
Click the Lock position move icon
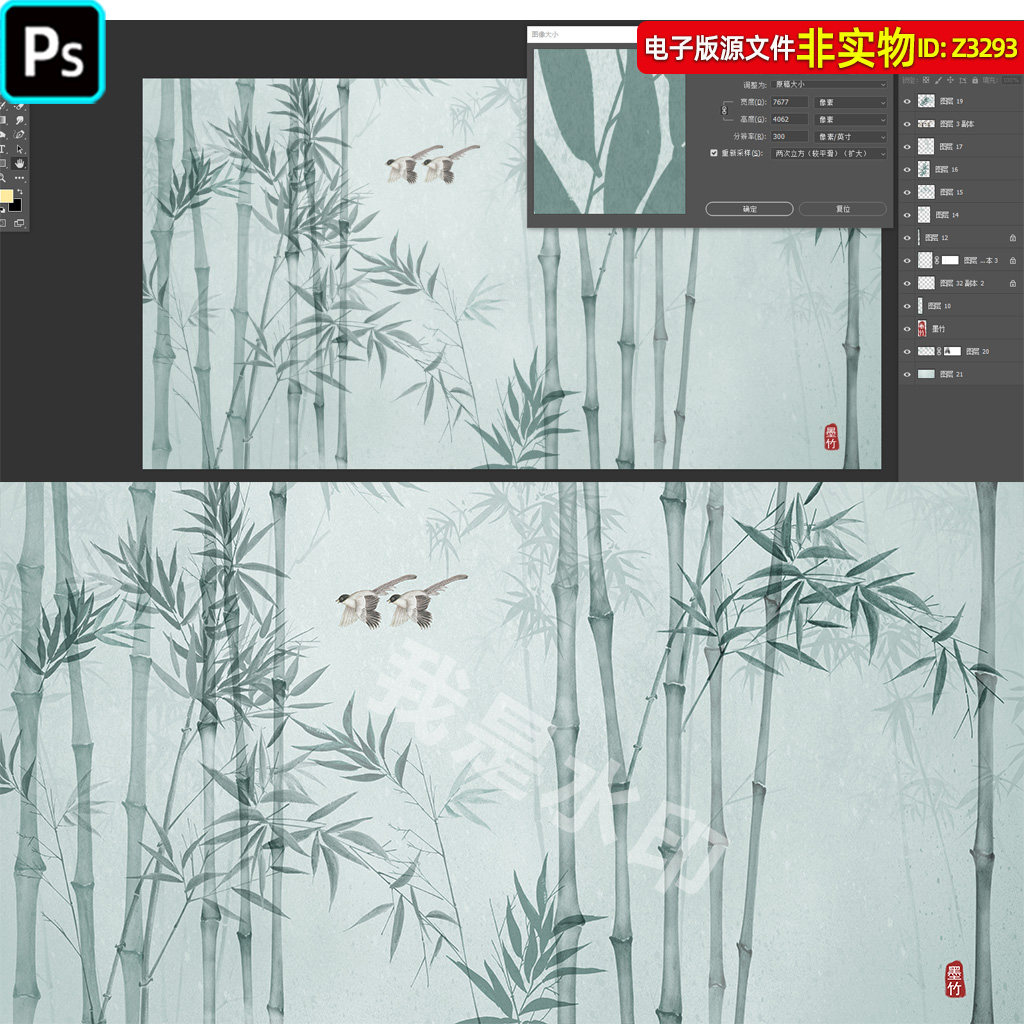[x=950, y=80]
